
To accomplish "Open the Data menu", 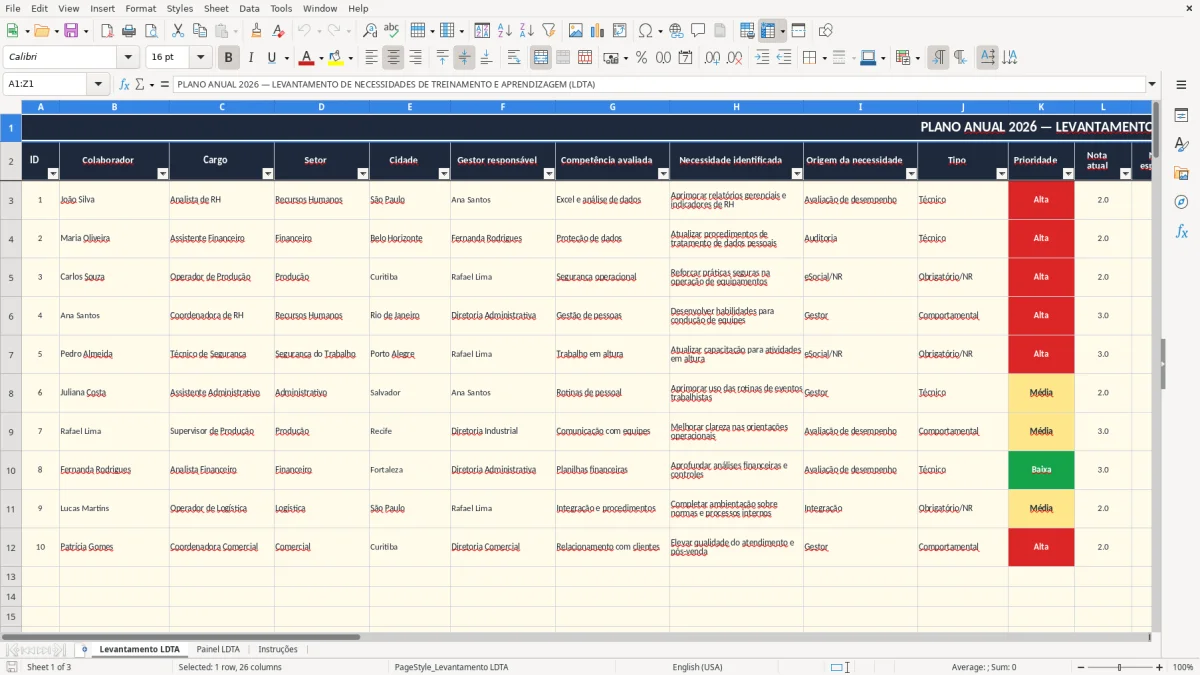I will [x=249, y=8].
